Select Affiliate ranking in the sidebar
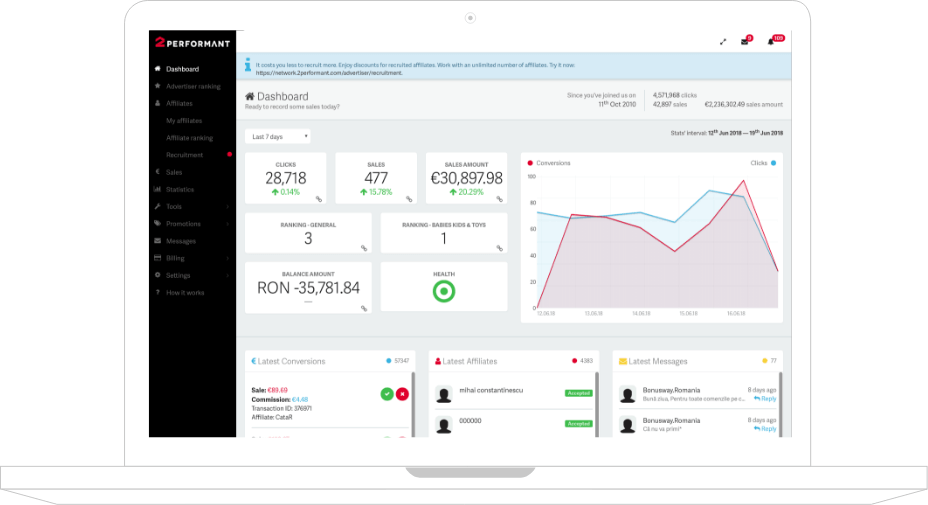Viewport: 928px width, 505px height. [189, 138]
